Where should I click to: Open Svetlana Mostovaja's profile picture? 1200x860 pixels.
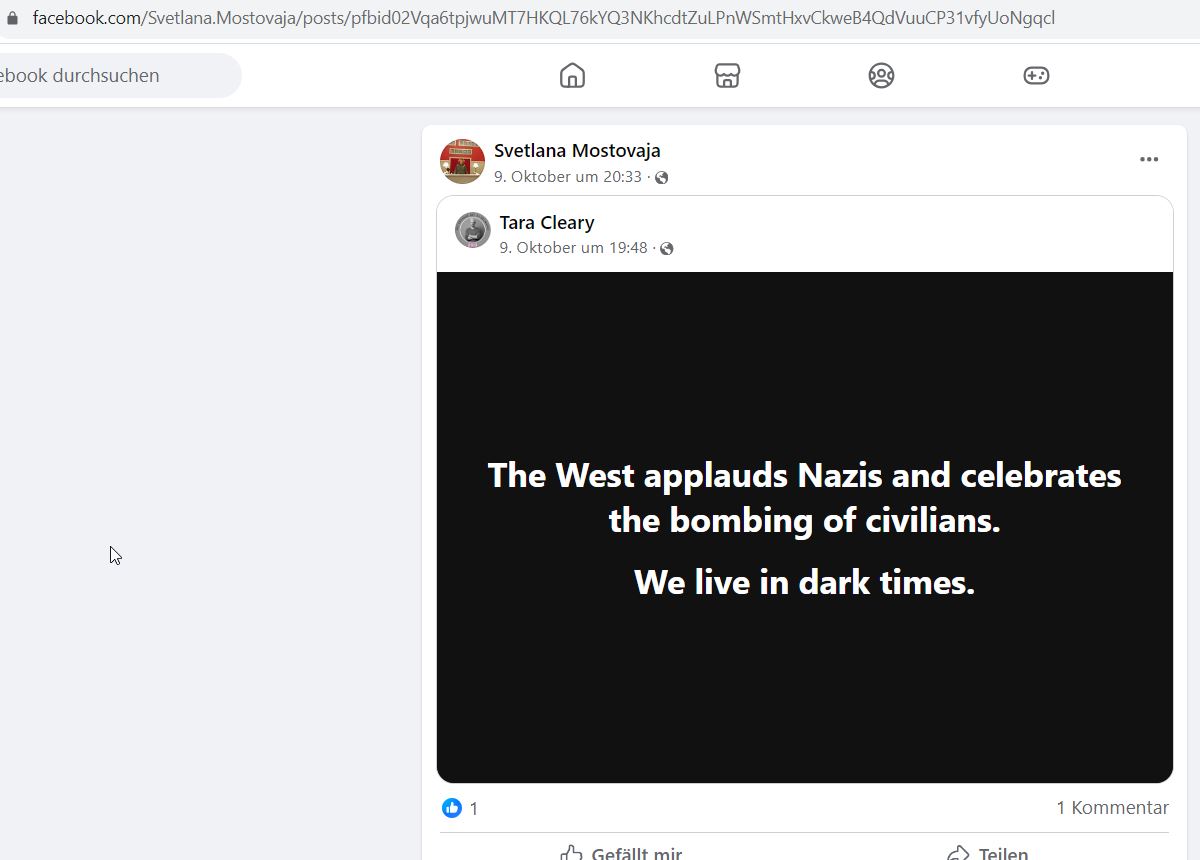point(462,162)
